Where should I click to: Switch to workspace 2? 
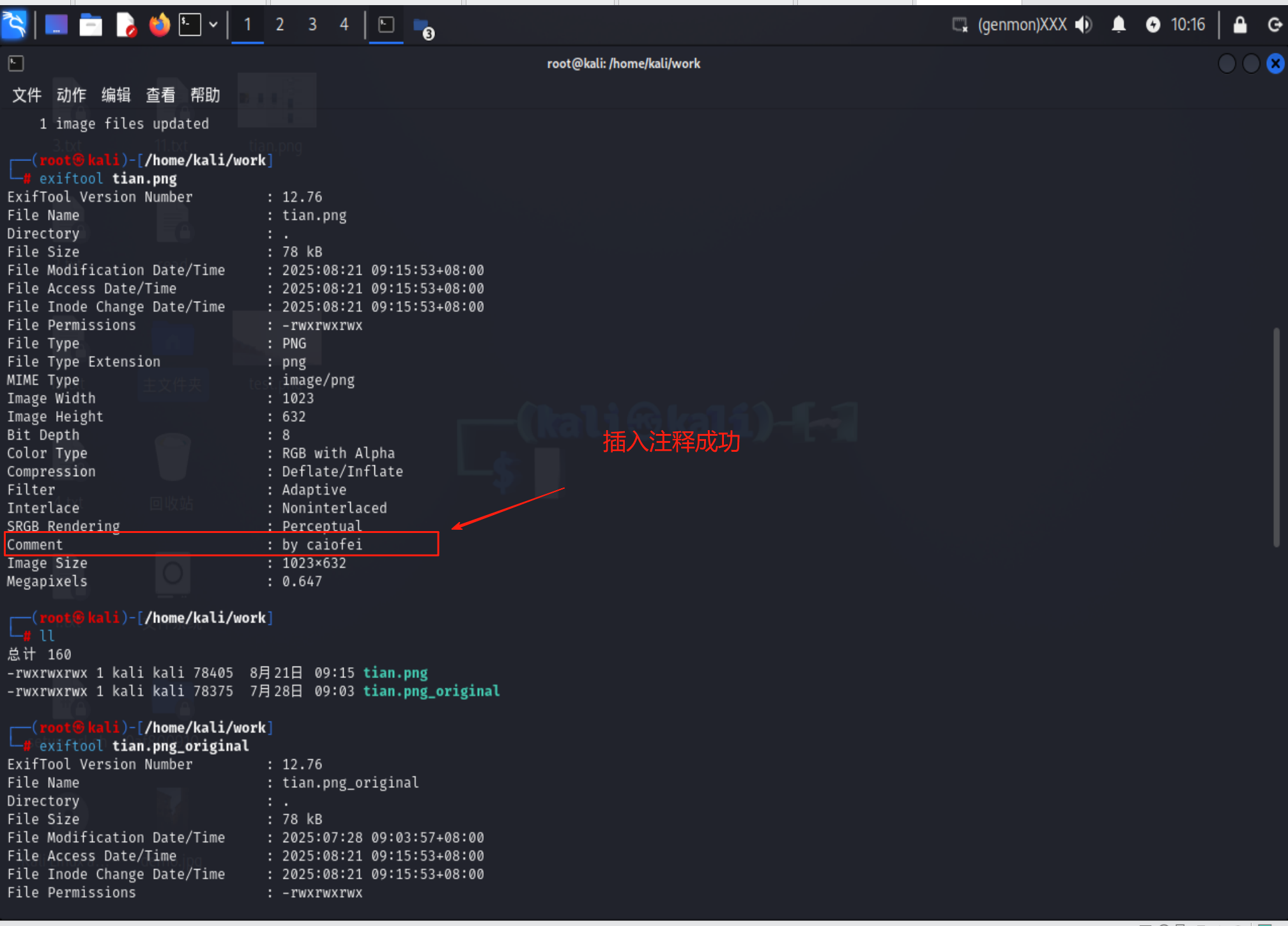280,25
